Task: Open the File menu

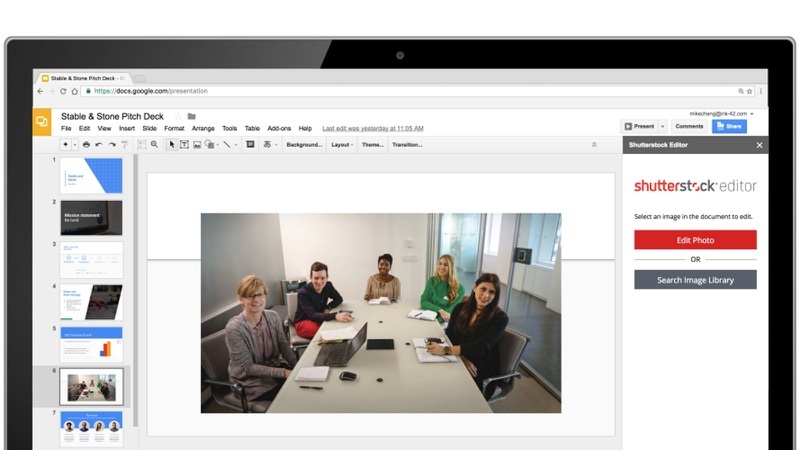Action: (x=66, y=129)
